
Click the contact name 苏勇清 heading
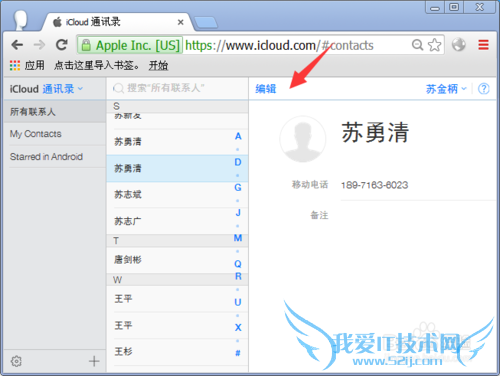(375, 132)
